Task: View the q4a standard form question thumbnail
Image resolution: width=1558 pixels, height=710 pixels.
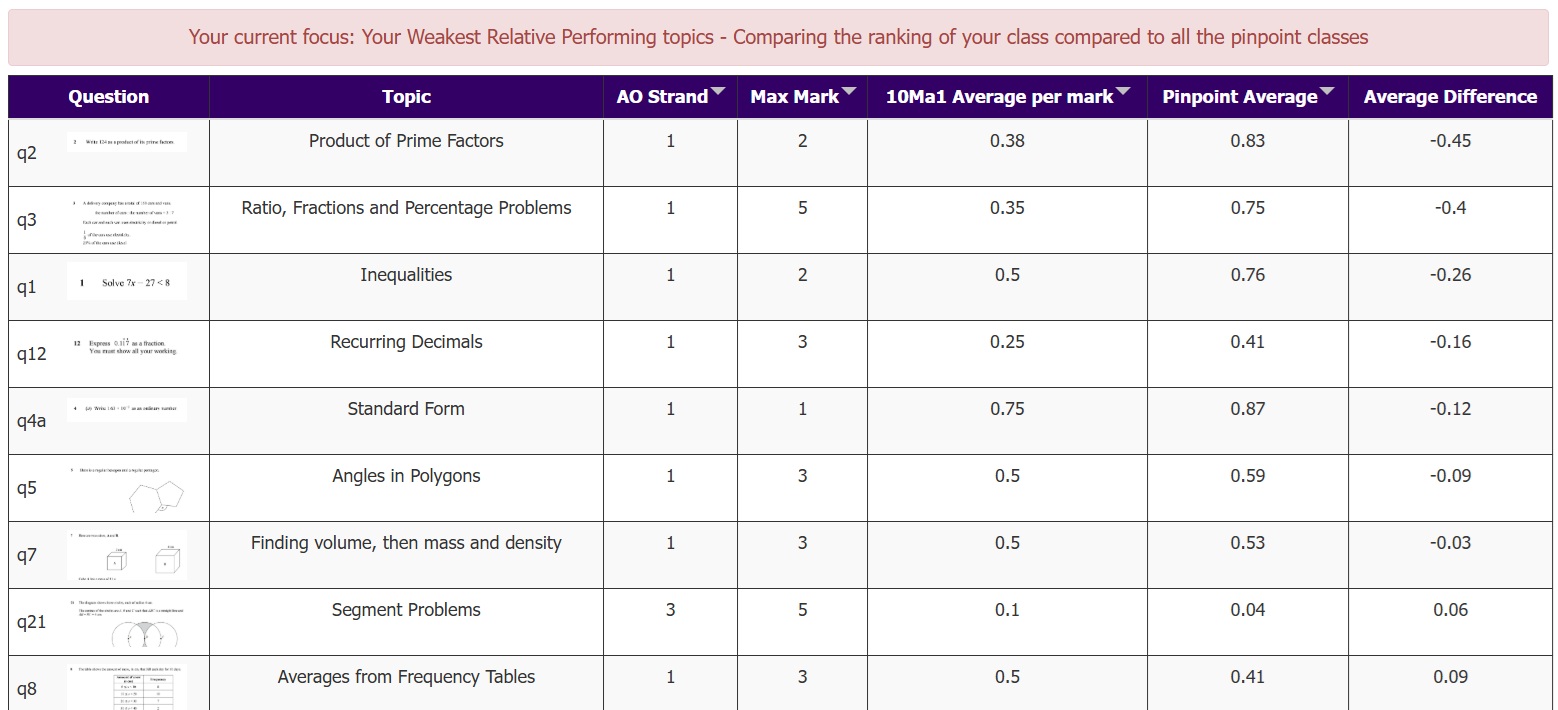Action: pyautogui.click(x=126, y=410)
